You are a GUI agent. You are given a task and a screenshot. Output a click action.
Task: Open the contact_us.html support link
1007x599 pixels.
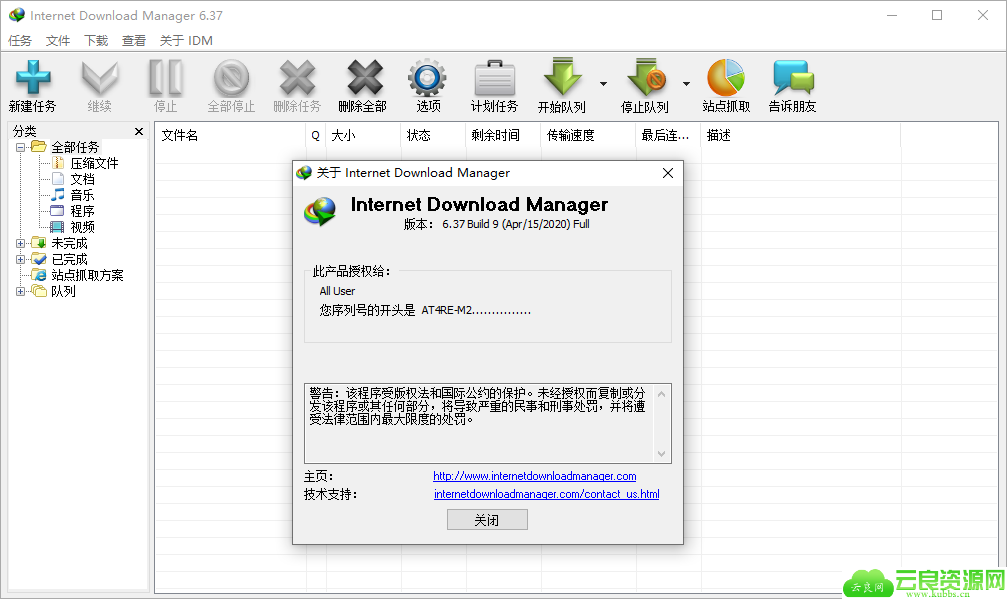tap(547, 494)
